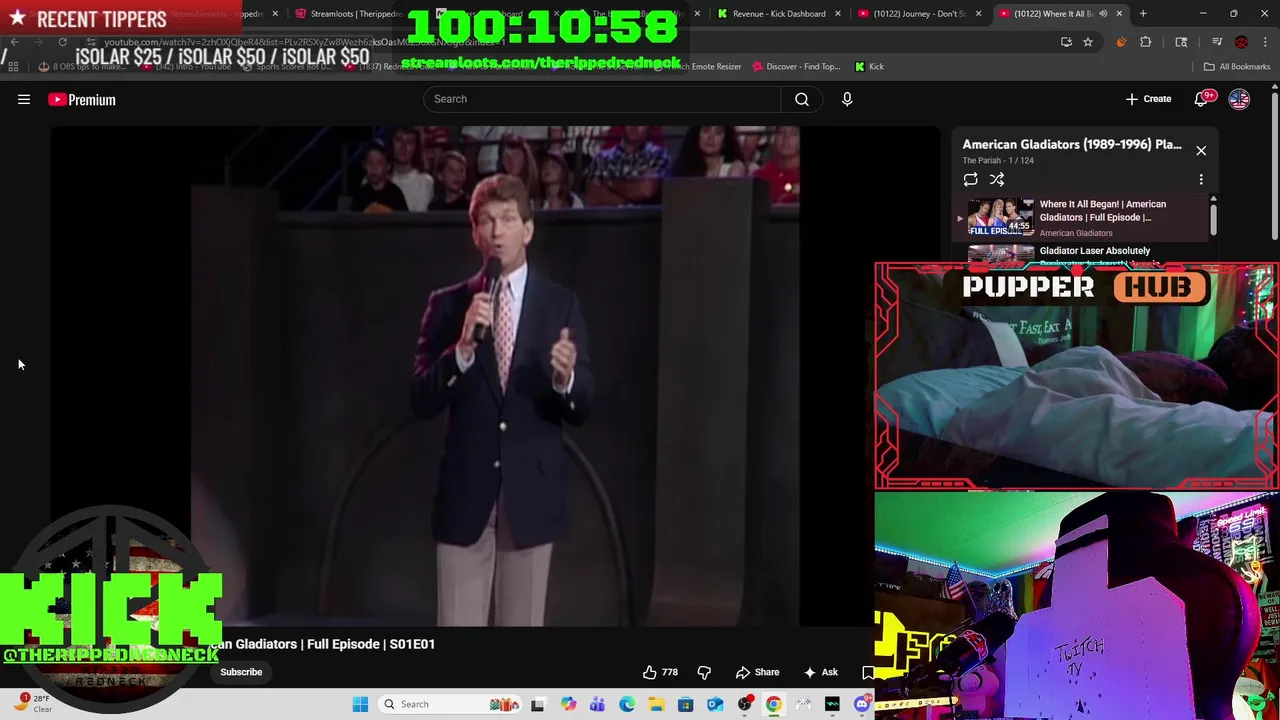Open the weather widget showing 28°F
1280x720 pixels.
32,703
